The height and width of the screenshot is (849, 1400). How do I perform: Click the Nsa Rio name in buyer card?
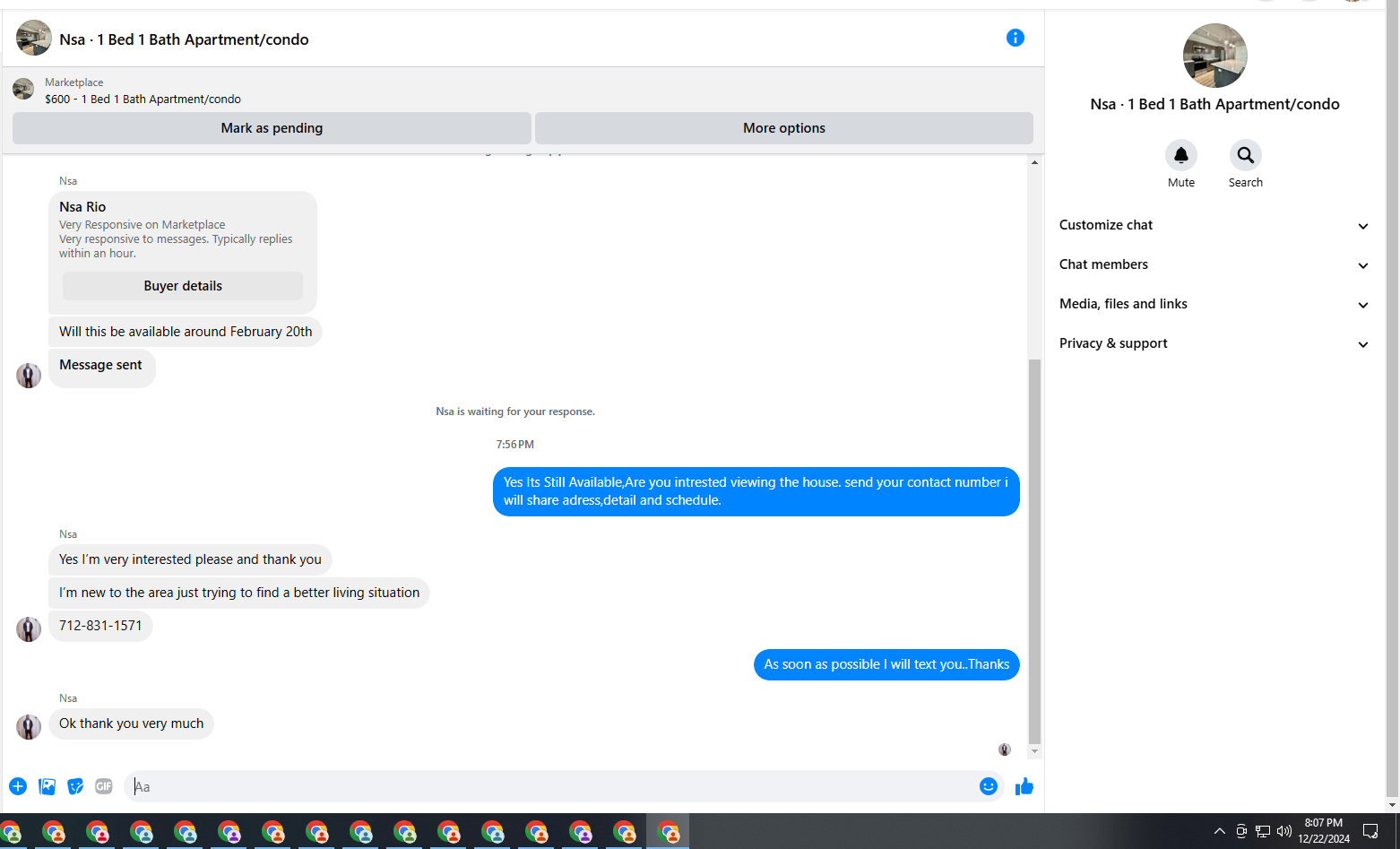pos(82,207)
